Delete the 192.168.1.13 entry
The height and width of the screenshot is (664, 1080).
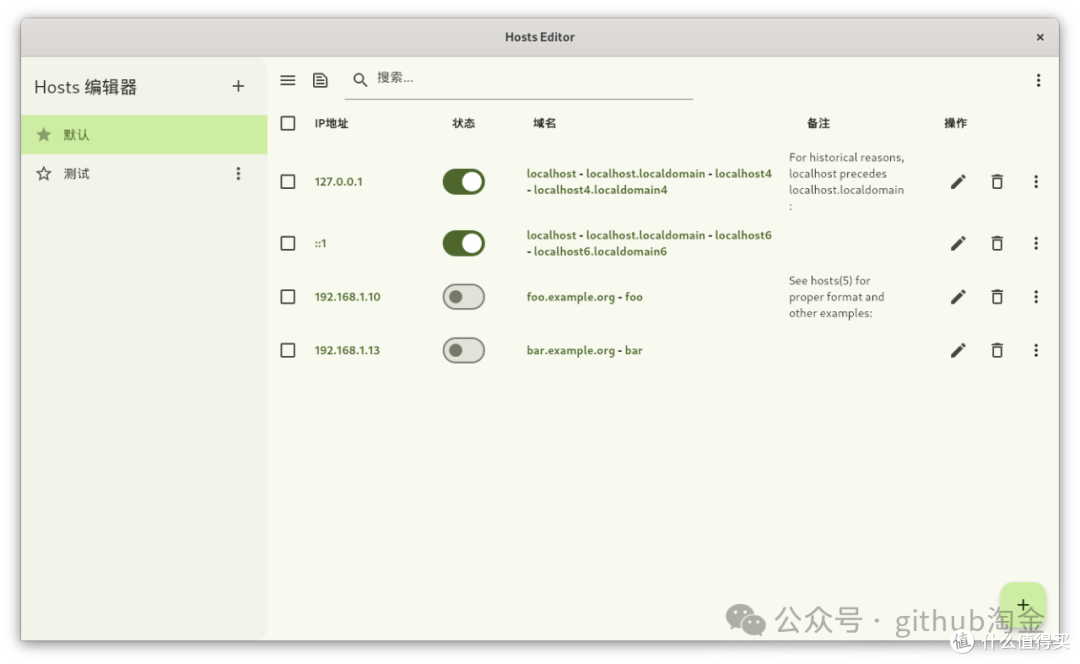997,351
